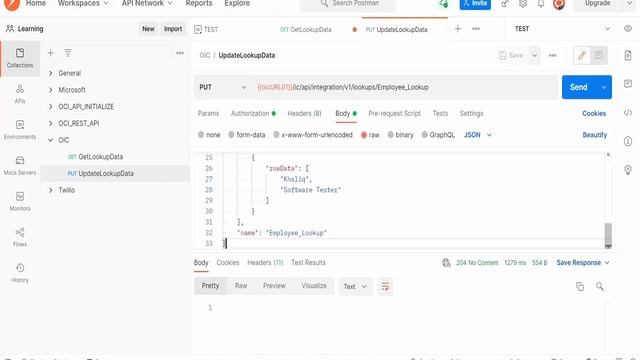Open the APIs sidebar panel
640x360 pixels.
(20, 94)
